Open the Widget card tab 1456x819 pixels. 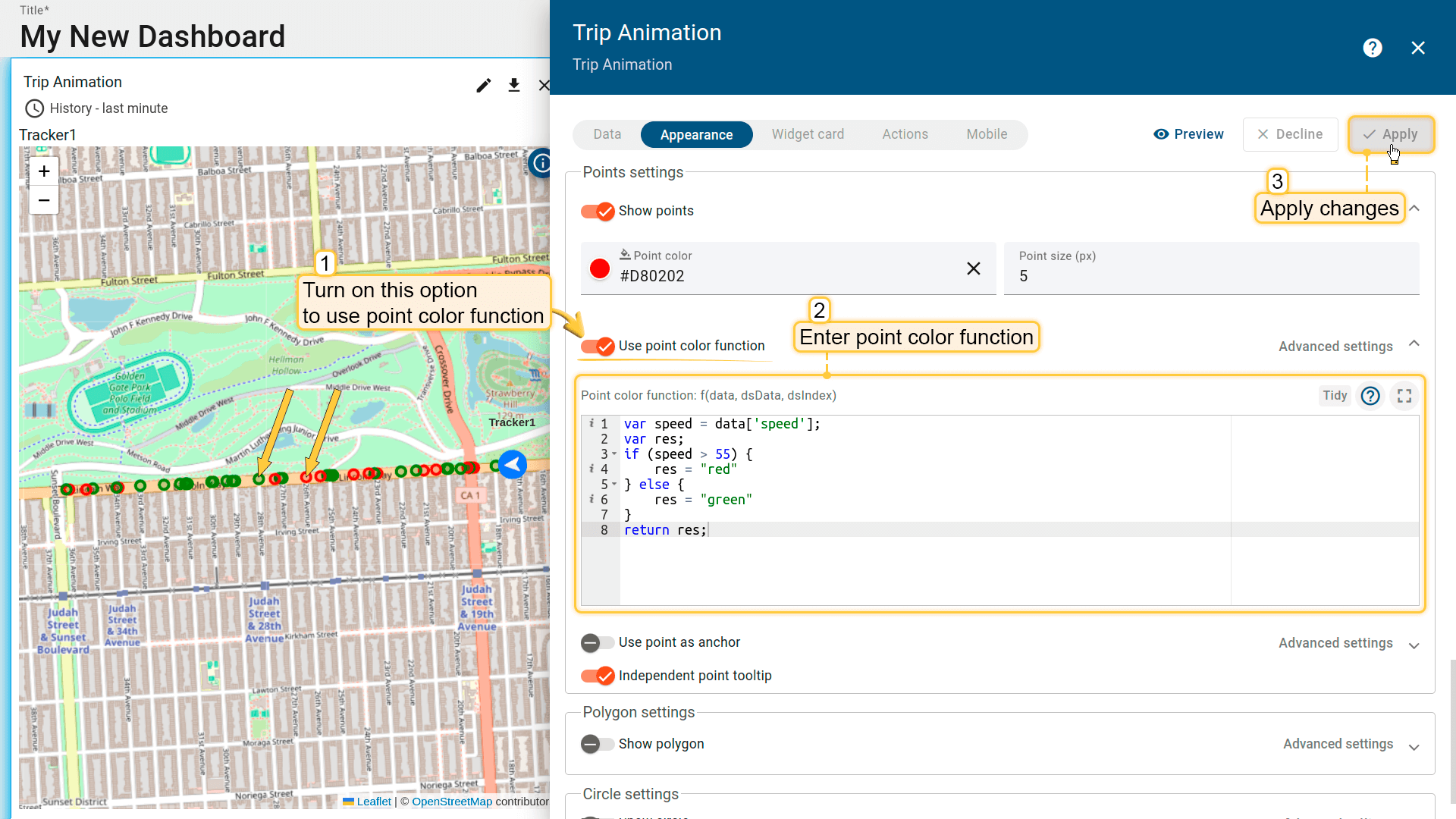pyautogui.click(x=808, y=134)
